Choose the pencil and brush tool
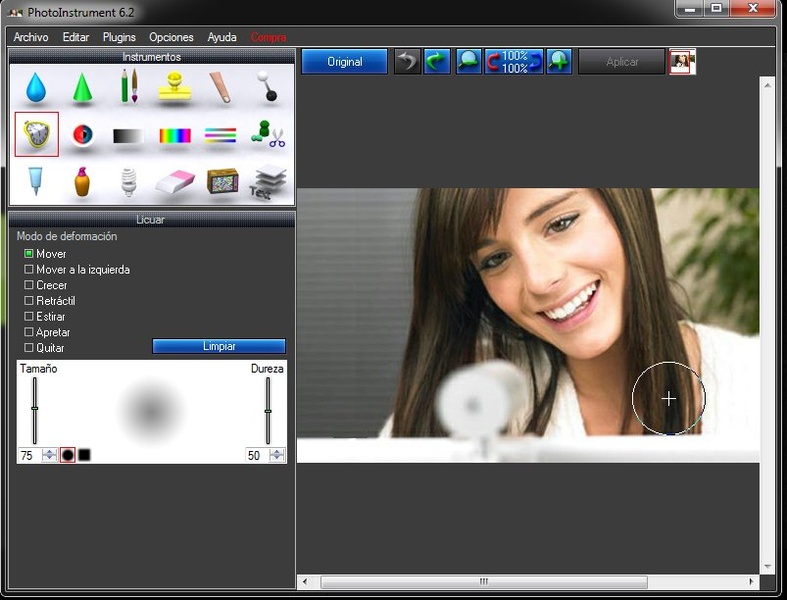The height and width of the screenshot is (600, 787). pos(129,86)
